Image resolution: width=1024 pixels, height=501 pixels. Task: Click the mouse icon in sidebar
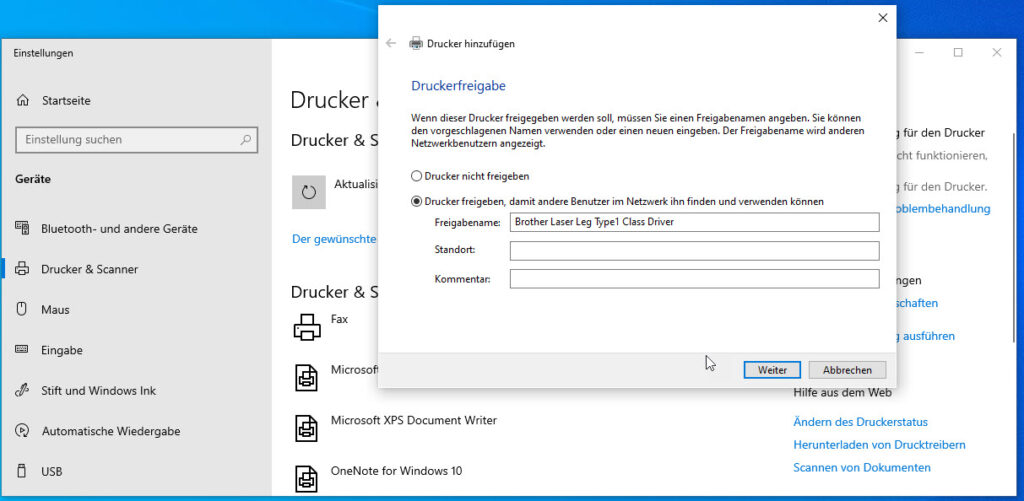[x=22, y=309]
